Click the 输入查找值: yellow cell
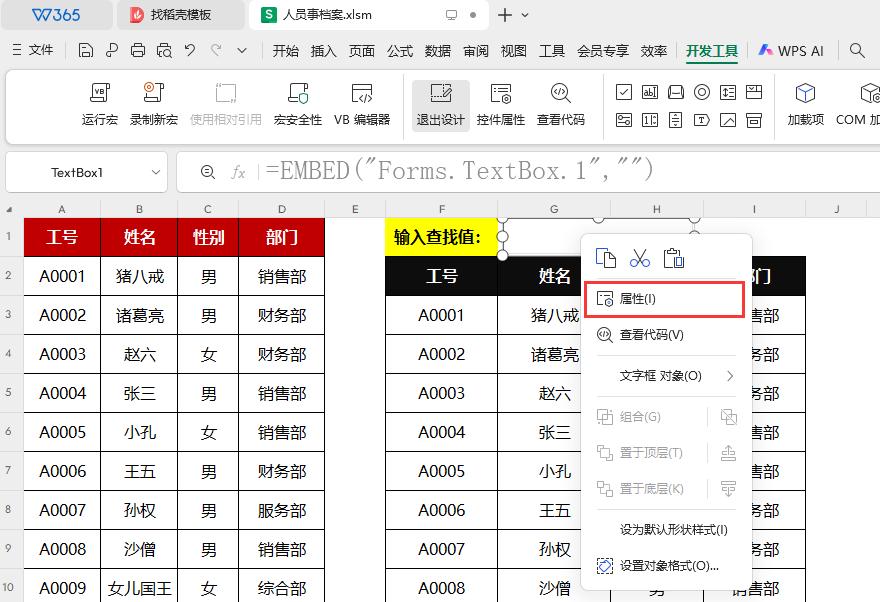Image resolution: width=880 pixels, height=602 pixels. pos(442,237)
